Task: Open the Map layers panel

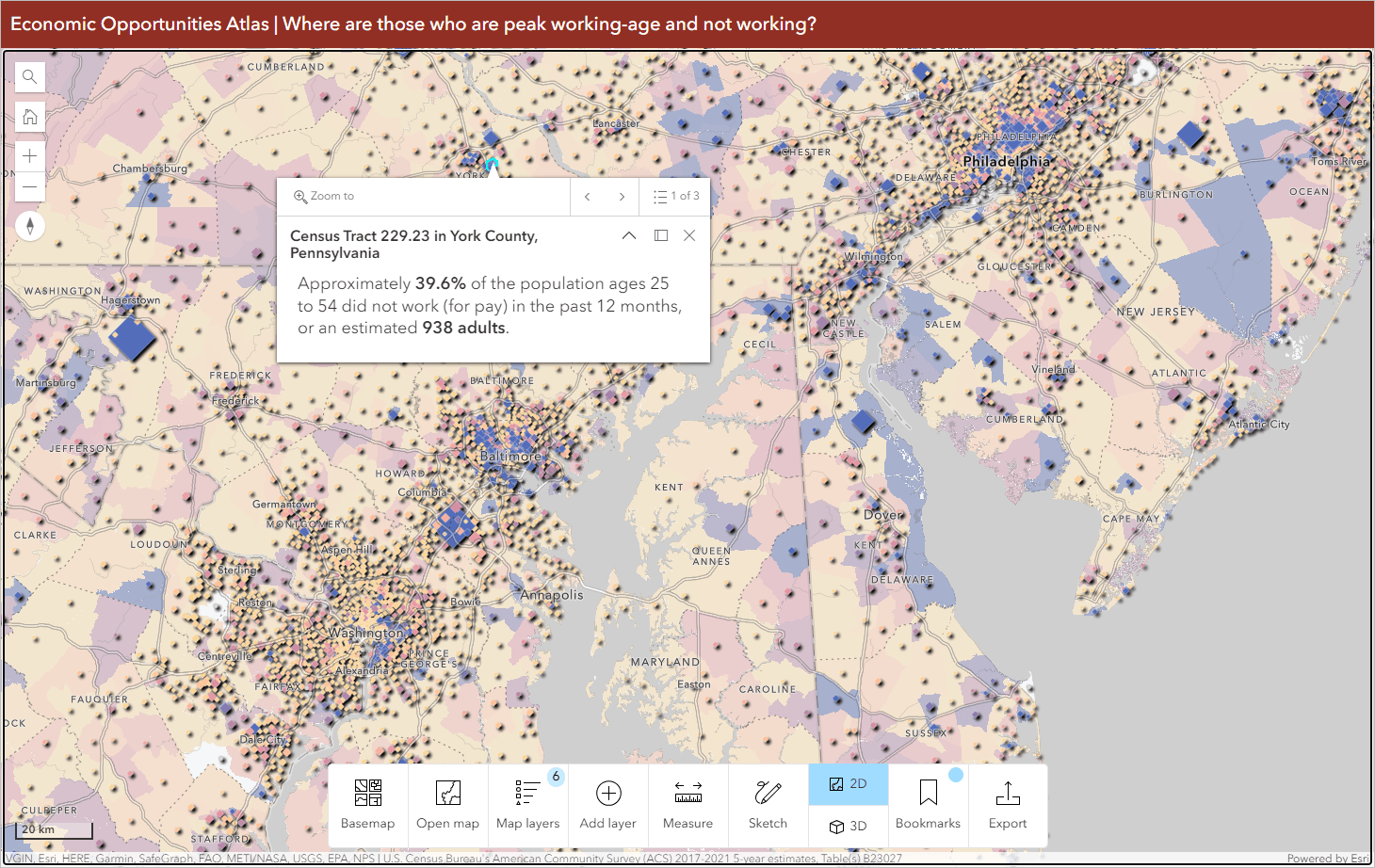Action: point(527,805)
